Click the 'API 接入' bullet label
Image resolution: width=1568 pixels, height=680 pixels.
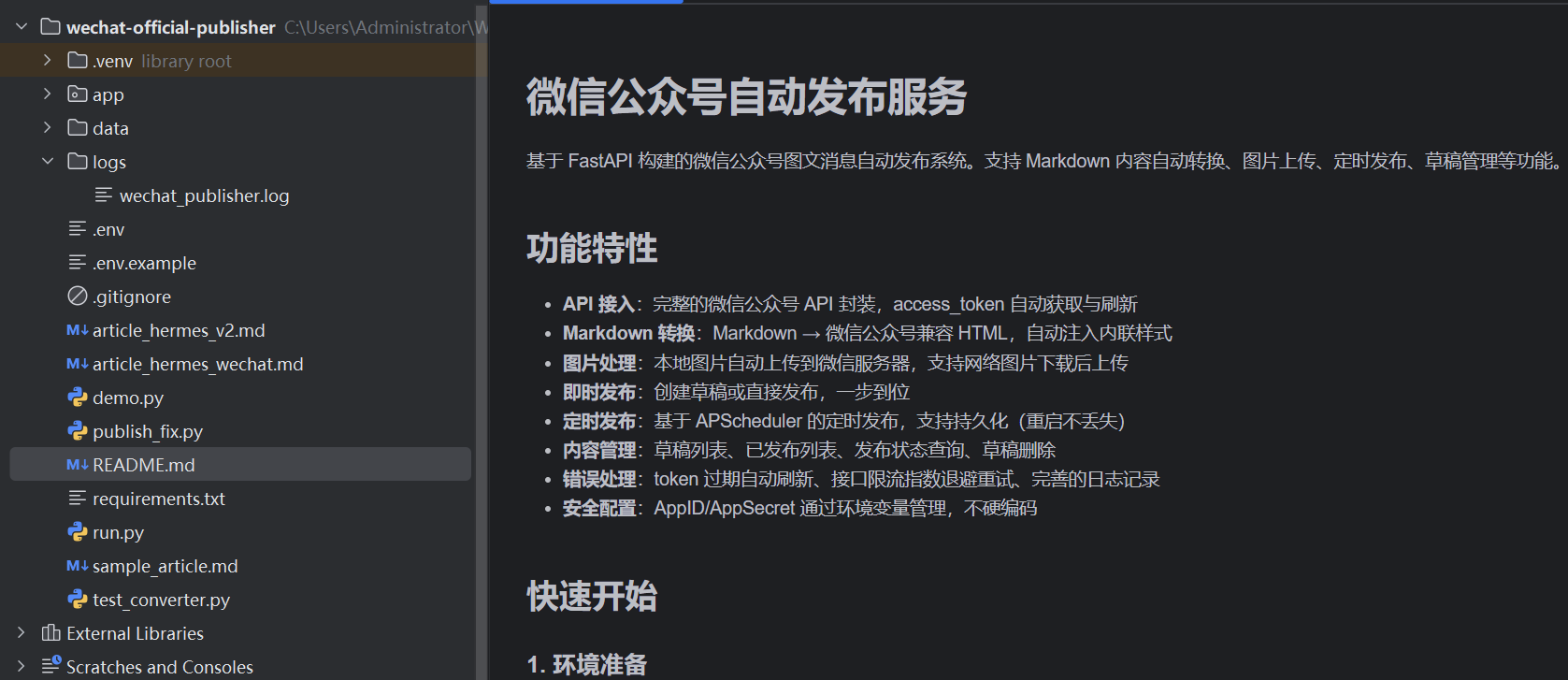[598, 304]
